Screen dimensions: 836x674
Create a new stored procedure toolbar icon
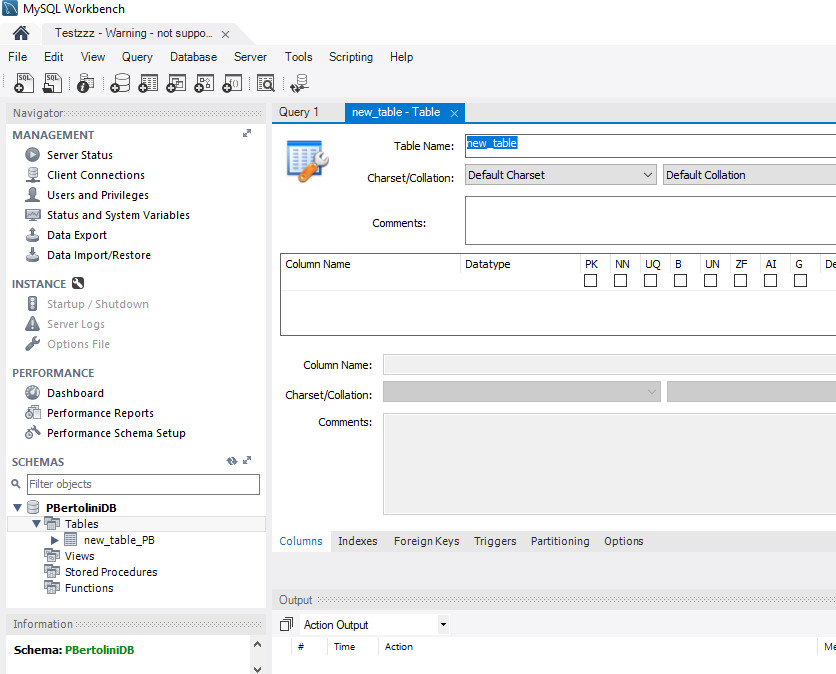click(204, 83)
